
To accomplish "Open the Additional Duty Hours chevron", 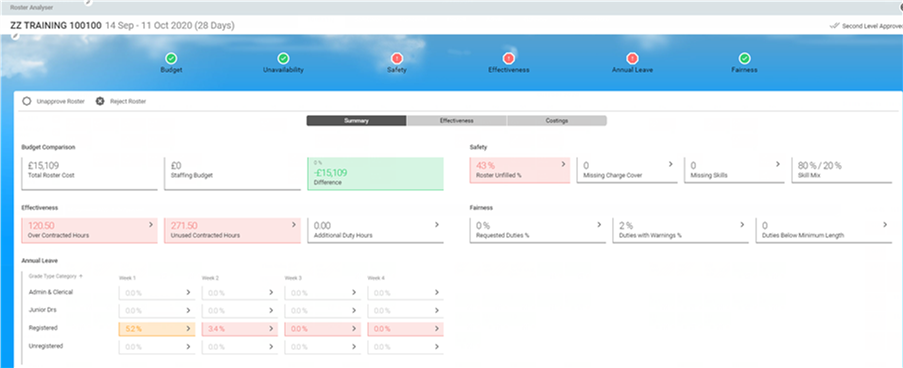I will coord(437,225).
